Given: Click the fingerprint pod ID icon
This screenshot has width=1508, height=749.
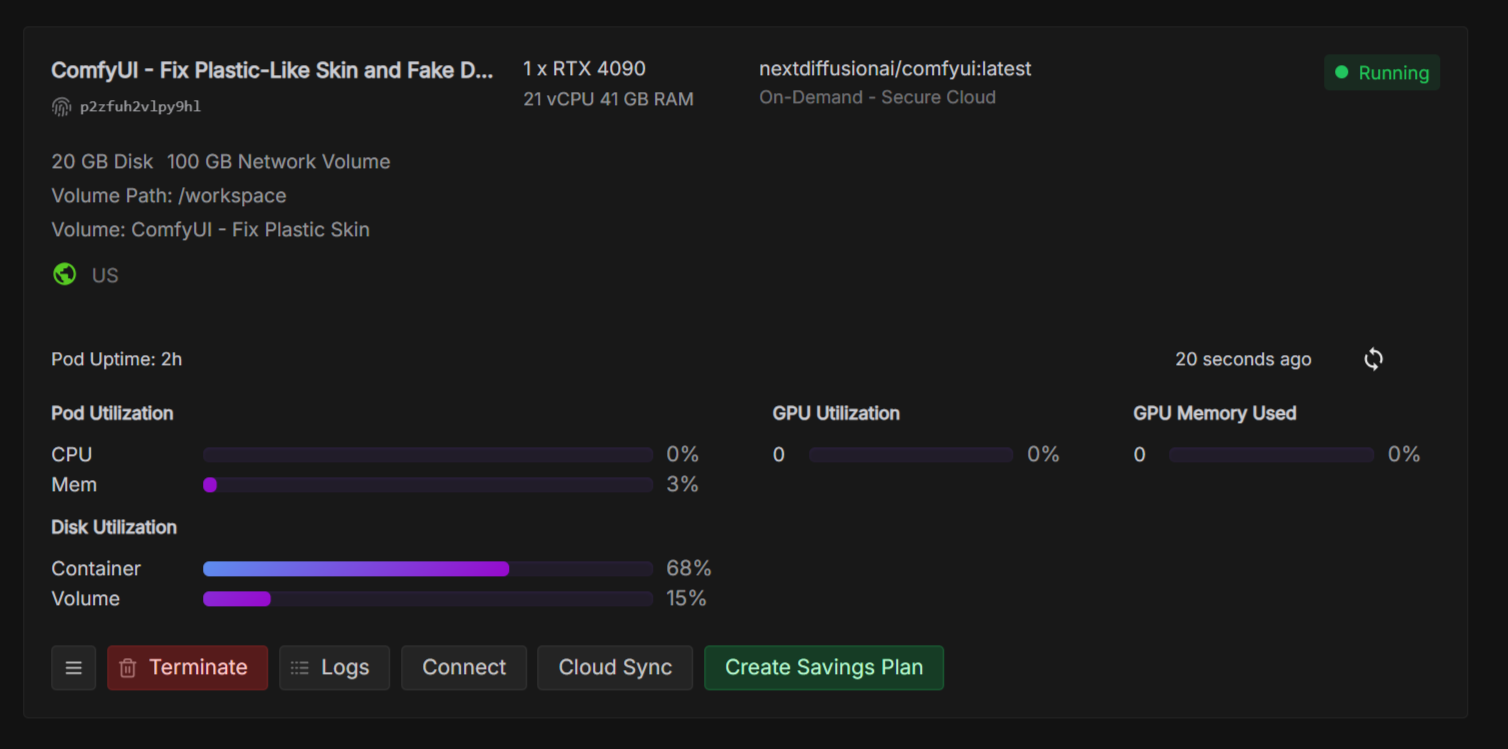Looking at the screenshot, I should tap(61, 107).
